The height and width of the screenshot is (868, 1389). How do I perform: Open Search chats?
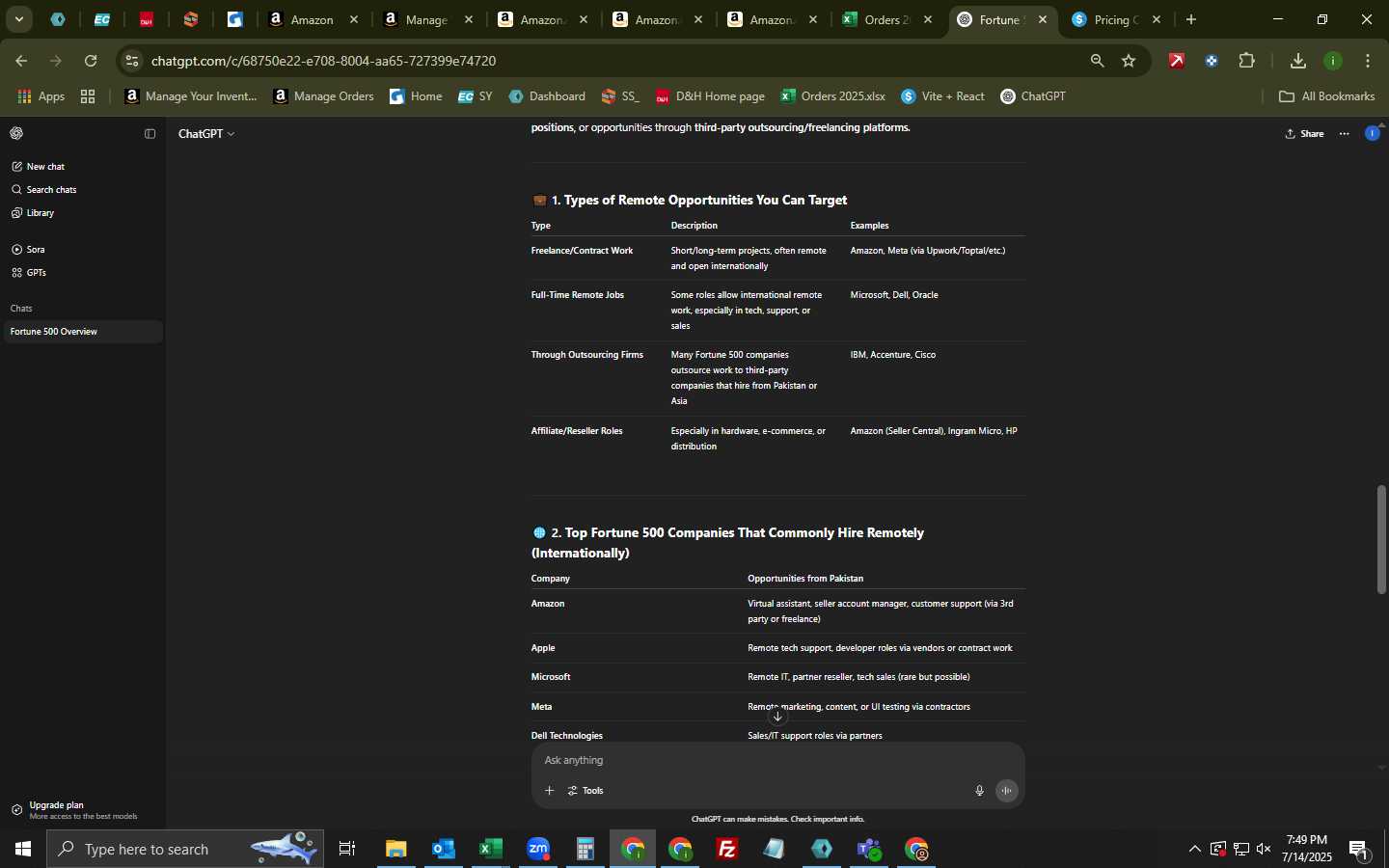[x=43, y=190]
